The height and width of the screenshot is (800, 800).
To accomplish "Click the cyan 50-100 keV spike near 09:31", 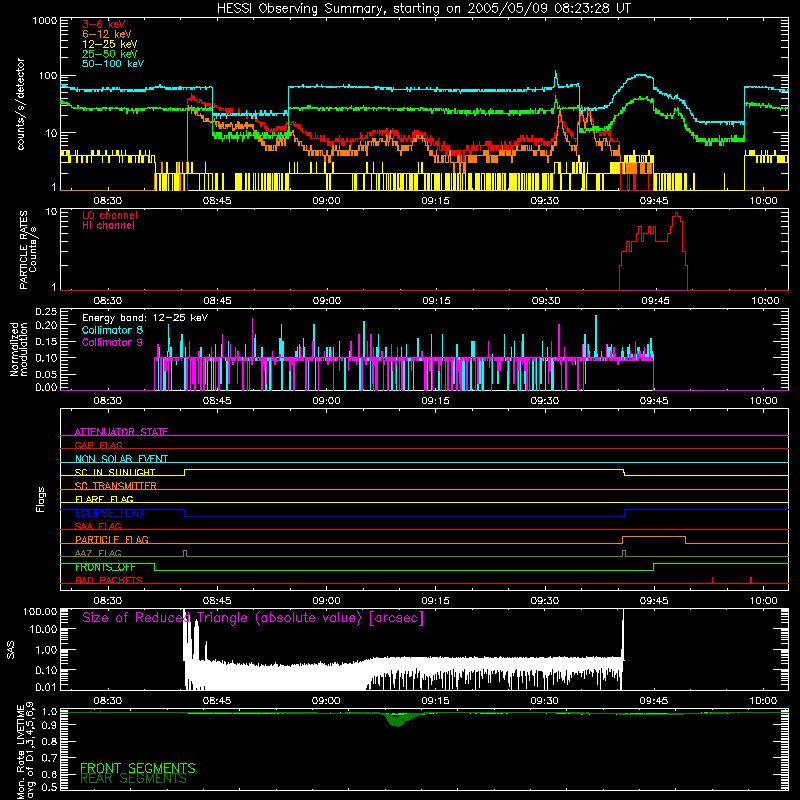I will pos(556,78).
